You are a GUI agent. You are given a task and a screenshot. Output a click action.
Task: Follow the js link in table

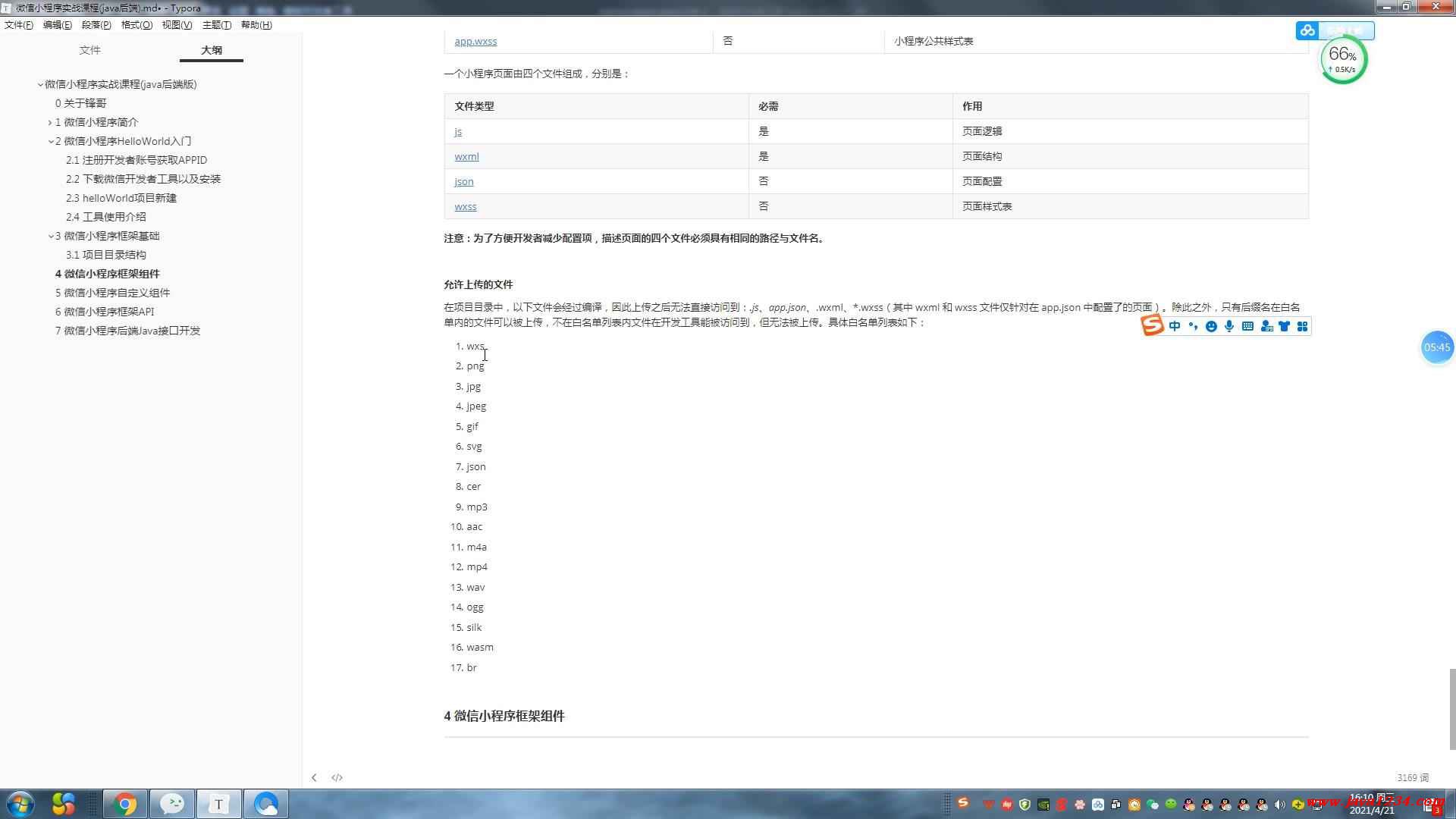(x=458, y=131)
